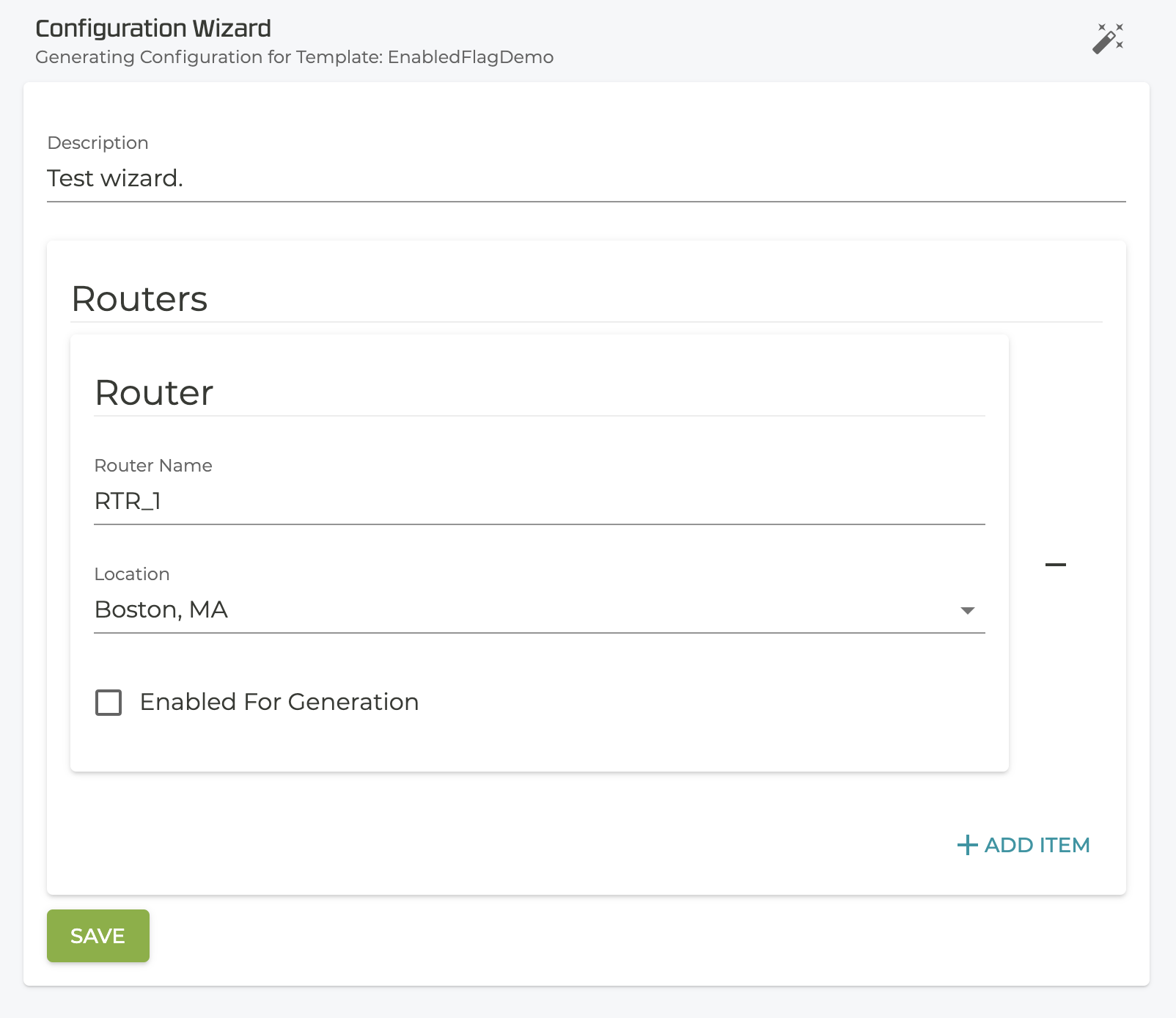Screen dimensions: 1176x1018
Task: Click the Generating Configuration subtitle text
Action: pyautogui.click(x=207, y=57)
